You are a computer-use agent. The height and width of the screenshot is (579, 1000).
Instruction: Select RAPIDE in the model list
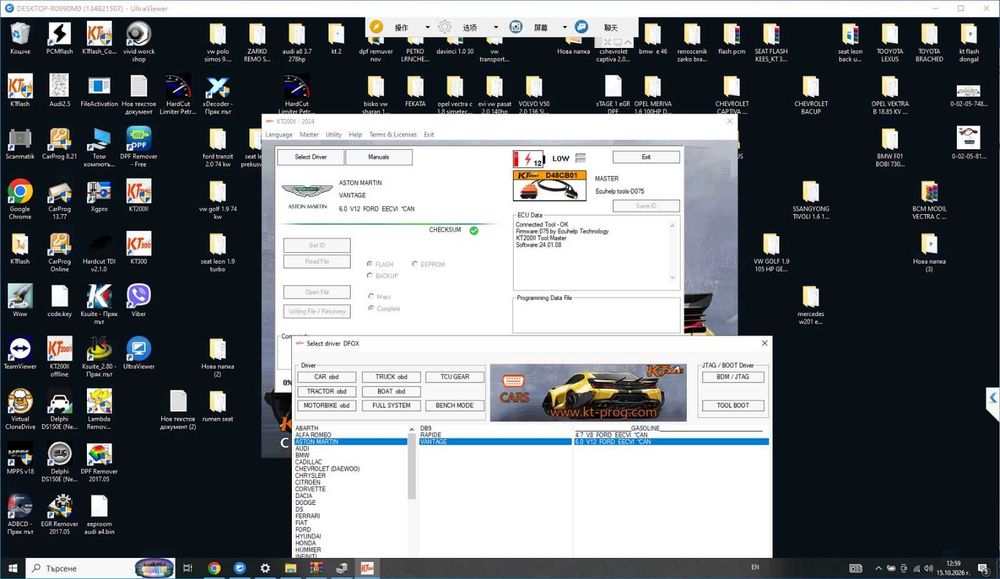click(431, 435)
